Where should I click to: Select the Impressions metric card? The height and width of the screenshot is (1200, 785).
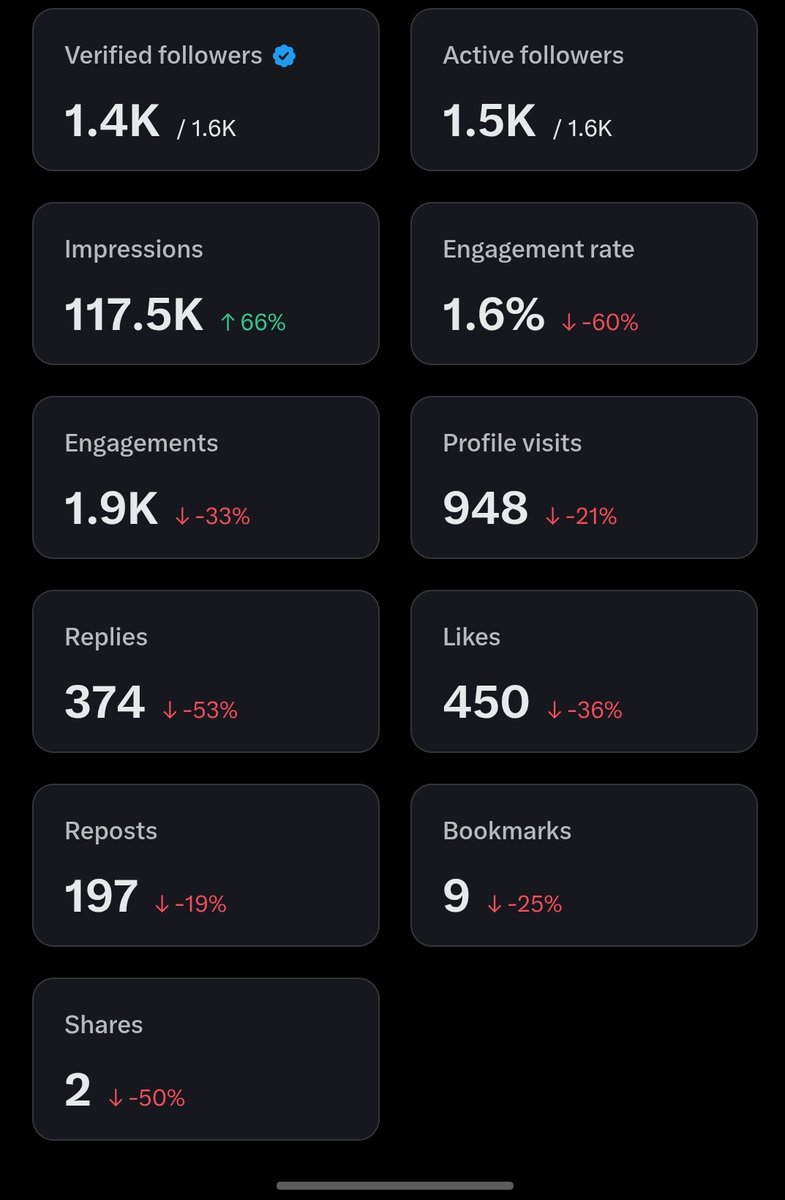pyautogui.click(x=206, y=284)
